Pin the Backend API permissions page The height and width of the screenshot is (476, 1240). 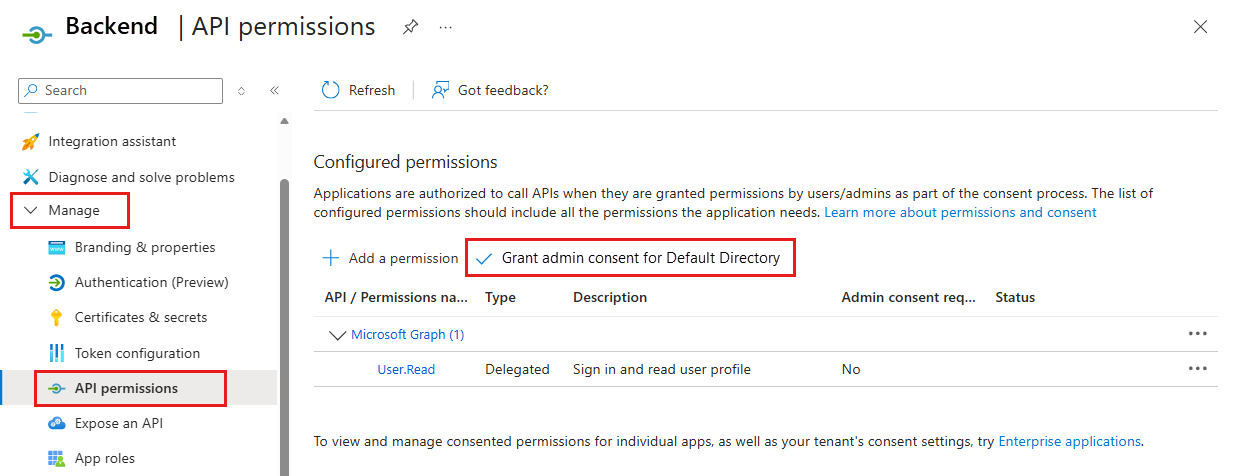coord(411,28)
